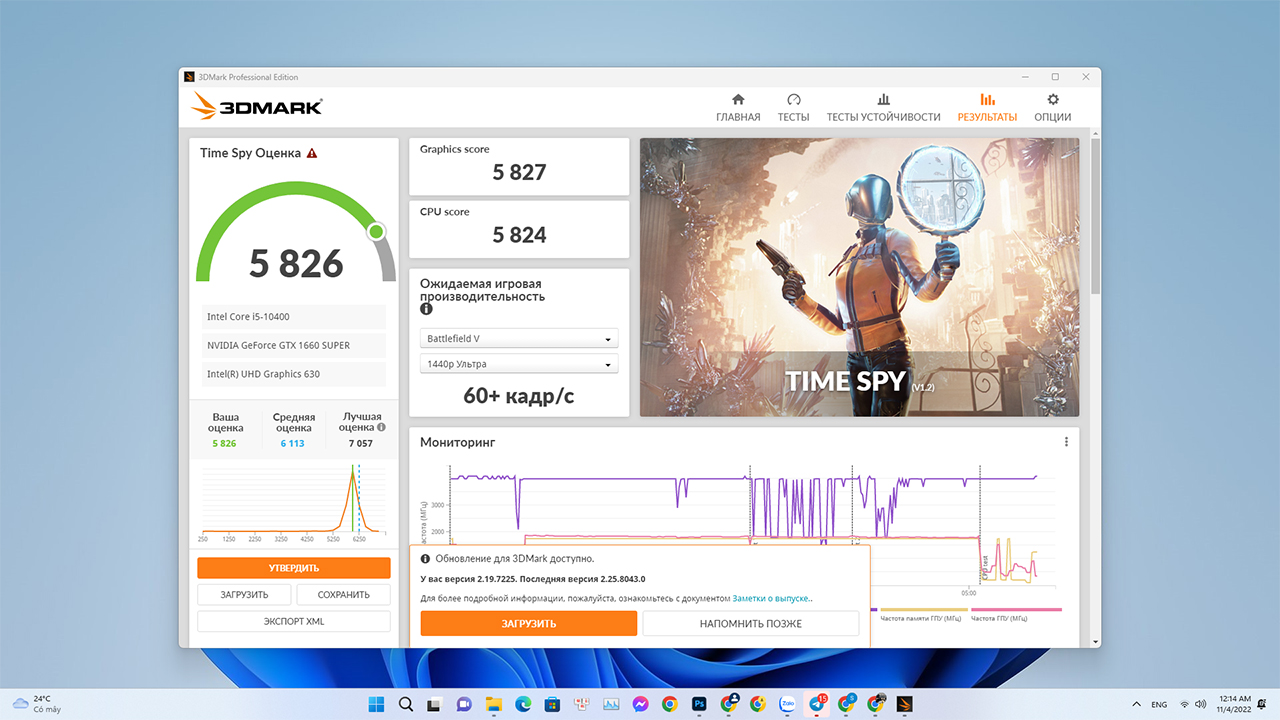The height and width of the screenshot is (720, 1280).
Task: Open Microsoft Store from the taskbar
Action: [x=551, y=704]
